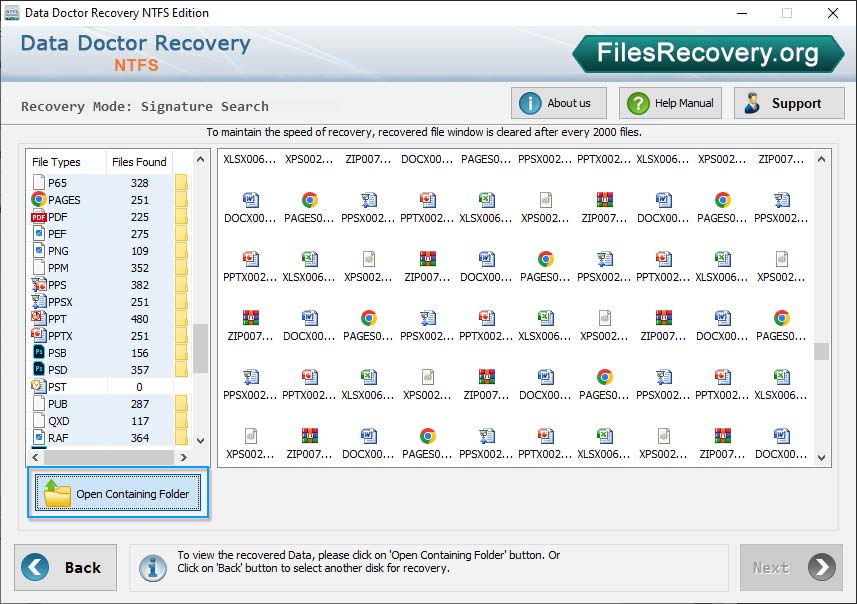857x604 pixels.
Task: Click the file types vertical scrollbar thumb
Action: click(201, 348)
